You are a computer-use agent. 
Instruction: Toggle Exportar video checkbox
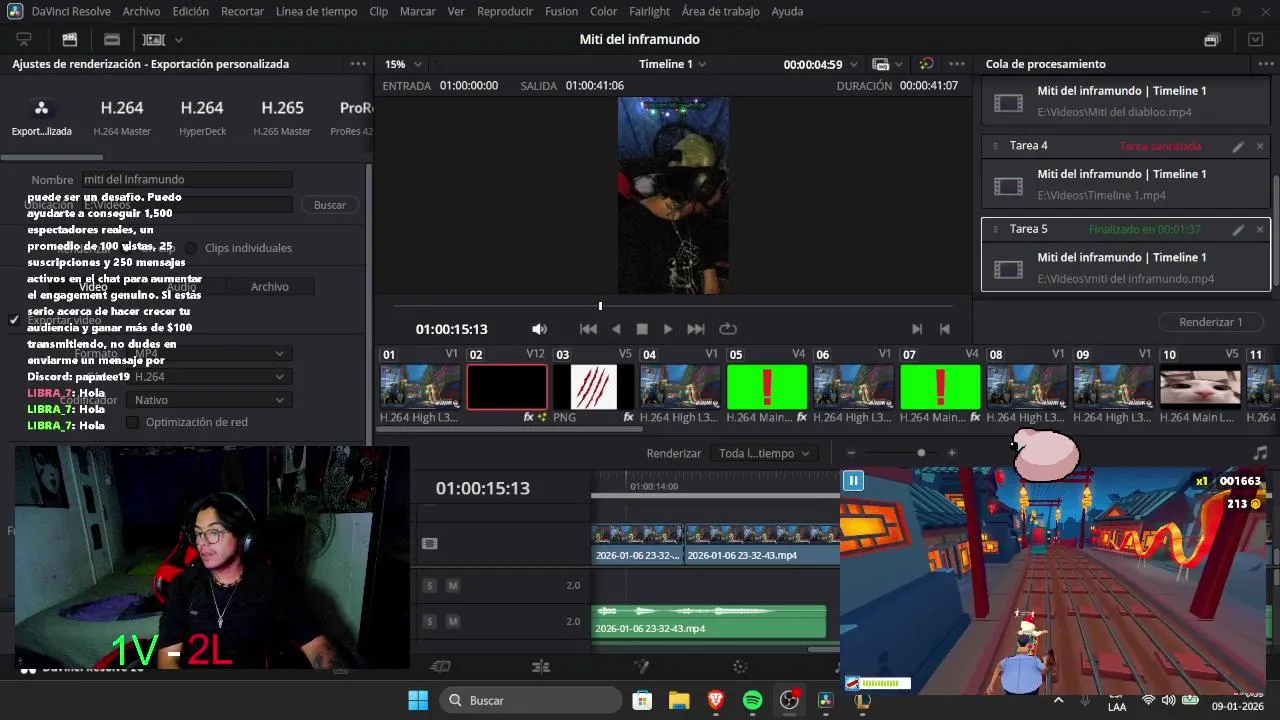click(14, 320)
